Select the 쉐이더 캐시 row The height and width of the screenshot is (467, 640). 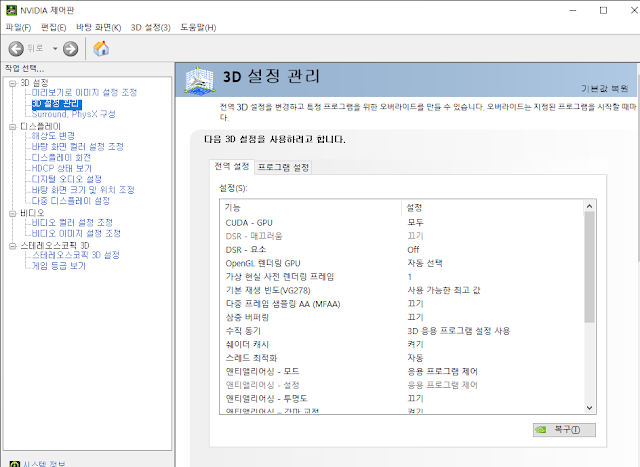[x=402, y=344]
